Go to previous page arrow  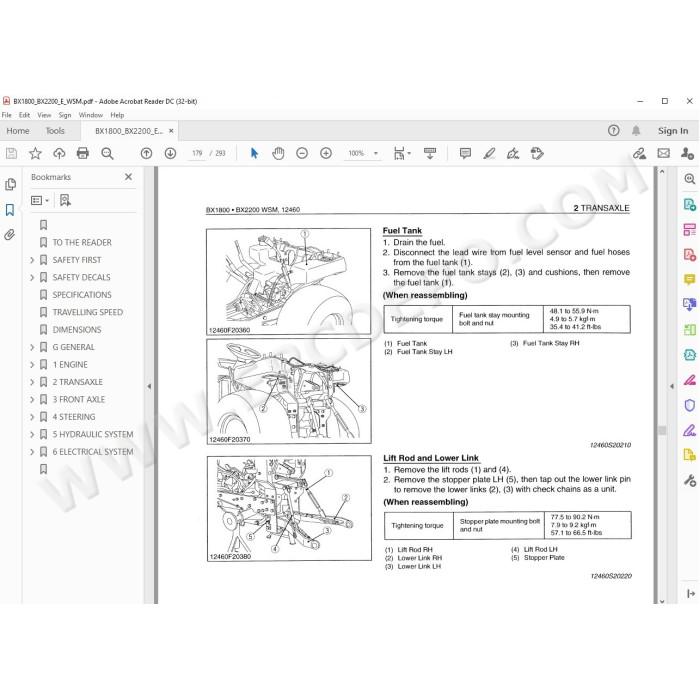tap(146, 154)
